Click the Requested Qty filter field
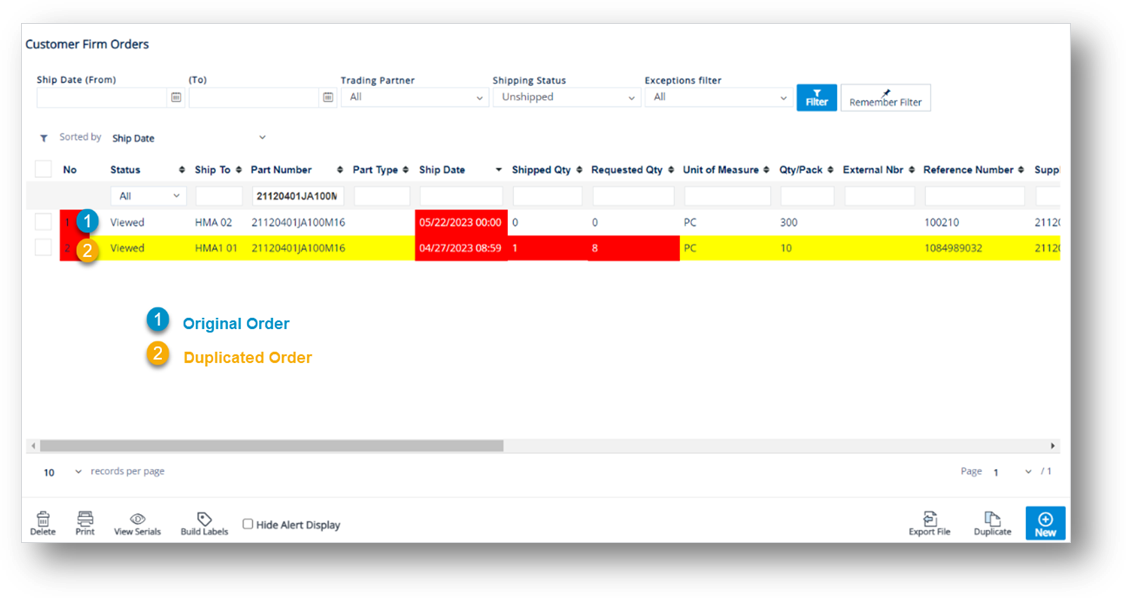The height and width of the screenshot is (598, 1126). (x=633, y=196)
